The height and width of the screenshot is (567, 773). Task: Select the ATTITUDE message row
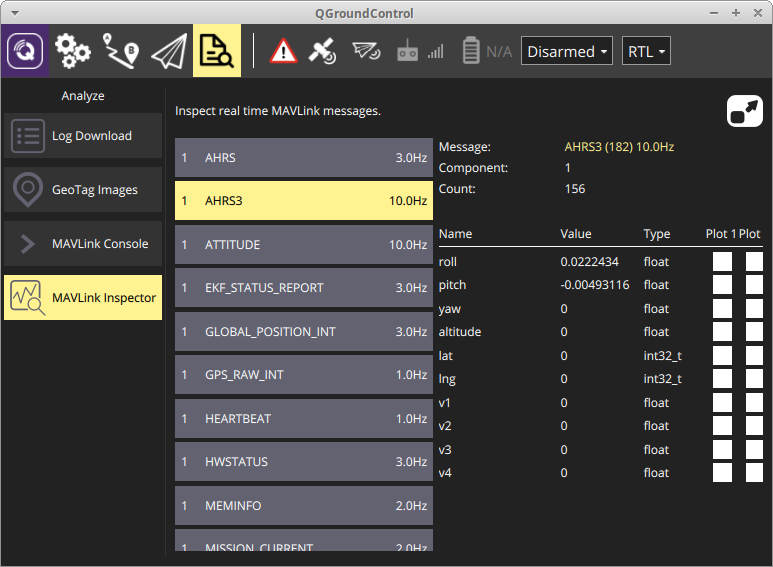[304, 245]
